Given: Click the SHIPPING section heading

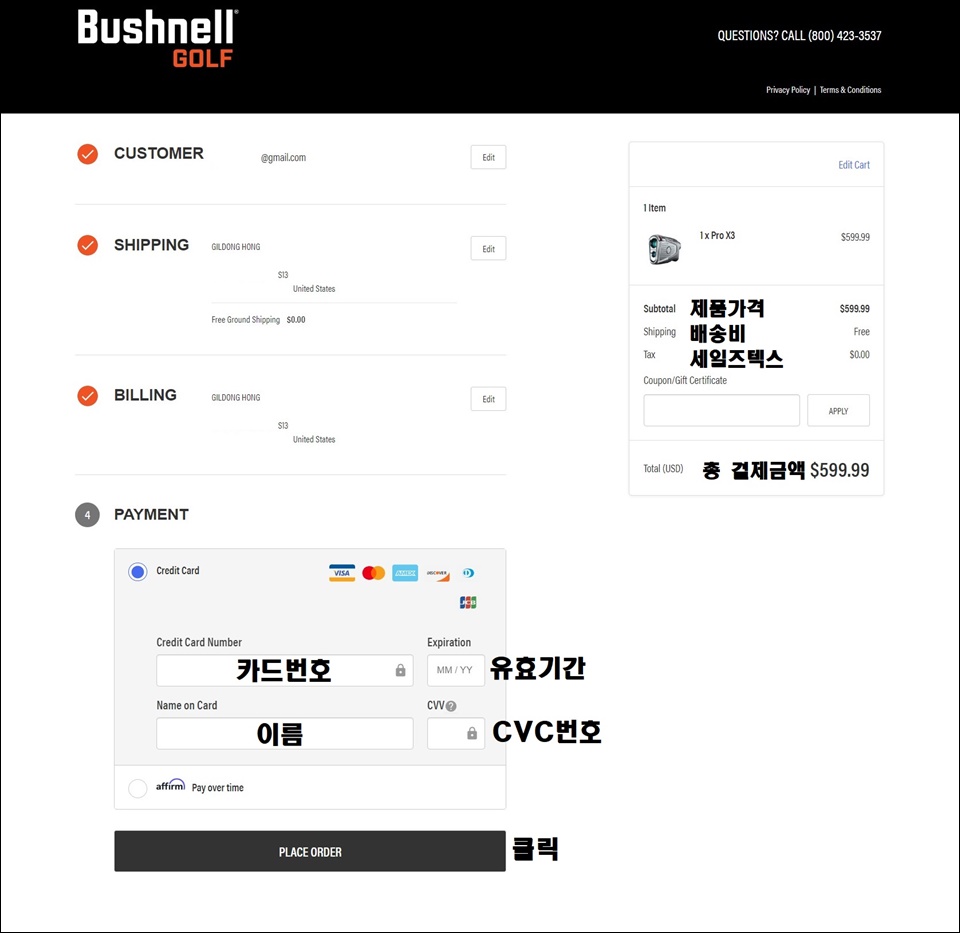Looking at the screenshot, I should pyautogui.click(x=151, y=245).
